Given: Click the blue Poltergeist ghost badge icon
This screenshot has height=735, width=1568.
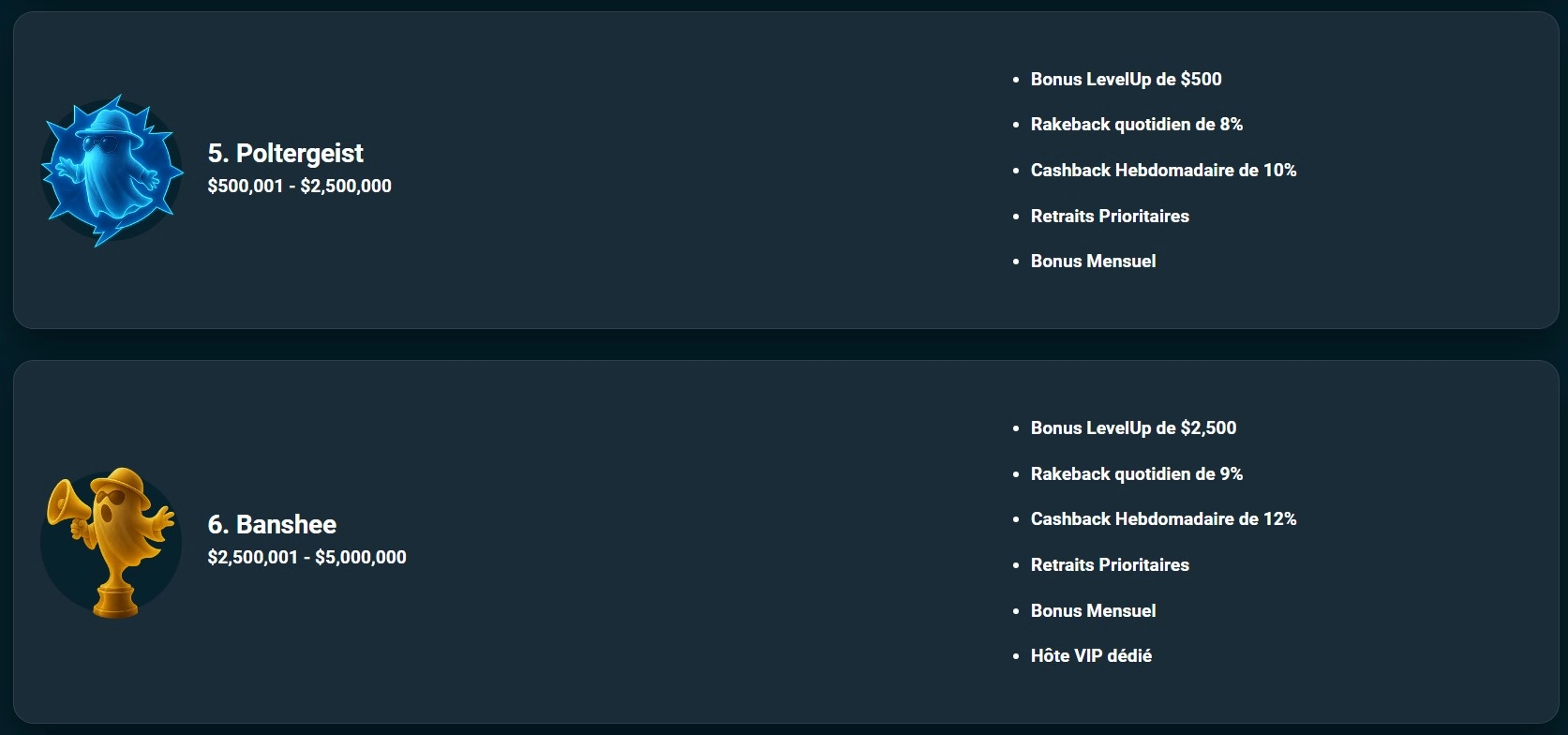Looking at the screenshot, I should pyautogui.click(x=112, y=171).
